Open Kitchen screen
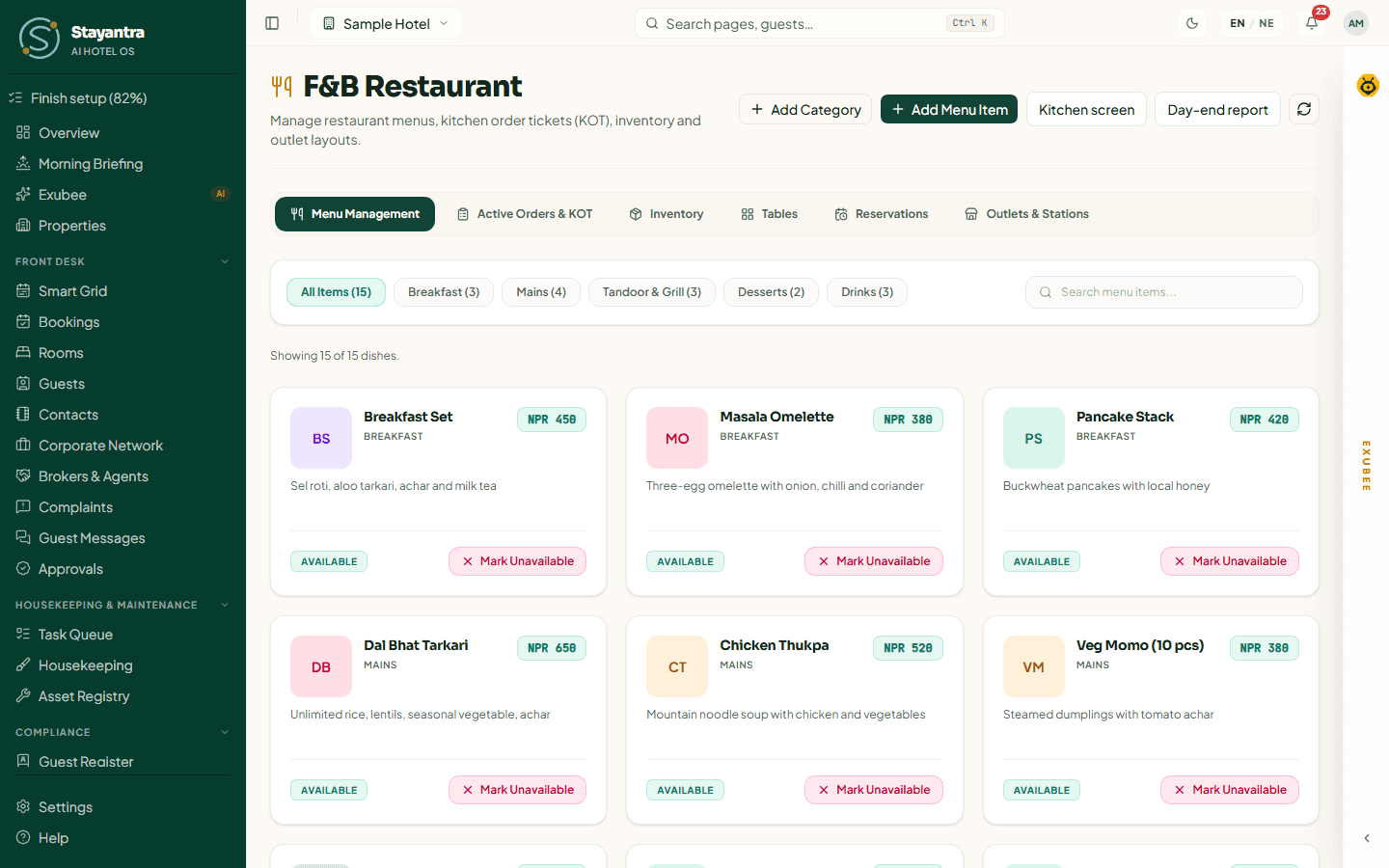1389x868 pixels. [1086, 109]
